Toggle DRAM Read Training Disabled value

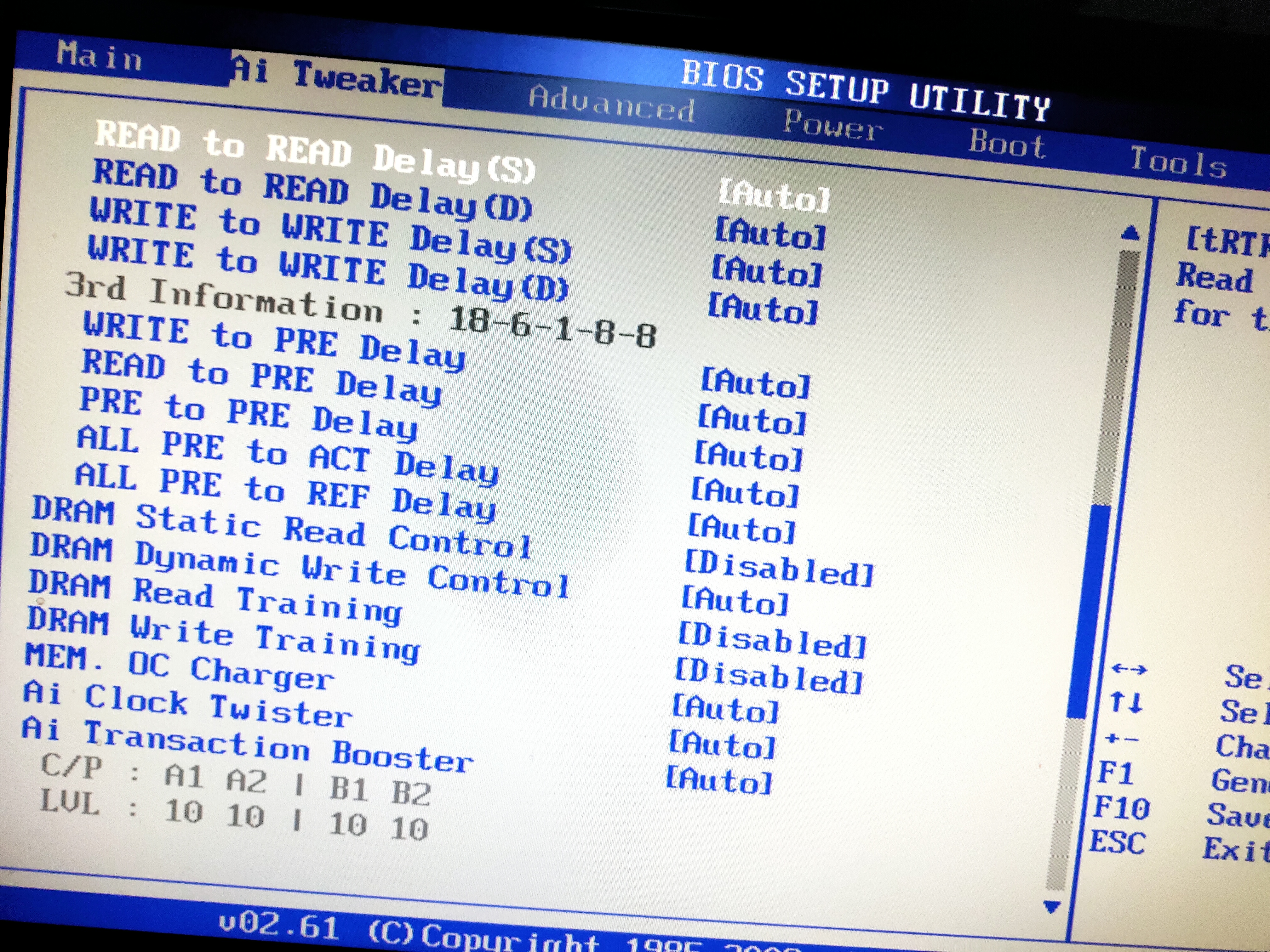(772, 640)
